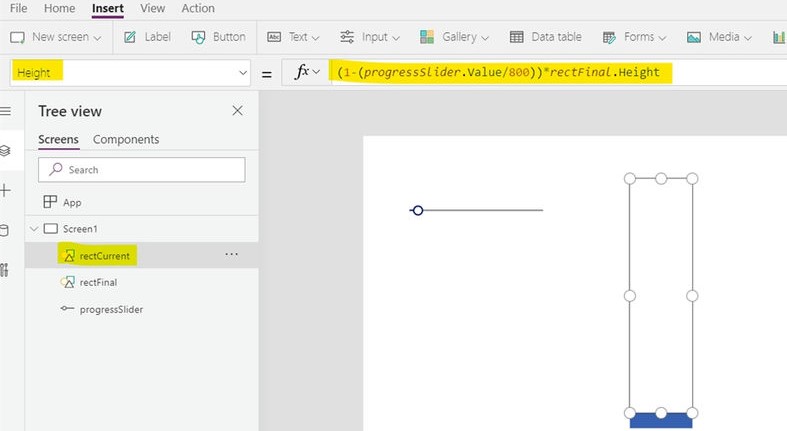Open the Data sources icon in sidebar

pyautogui.click(x=5, y=230)
